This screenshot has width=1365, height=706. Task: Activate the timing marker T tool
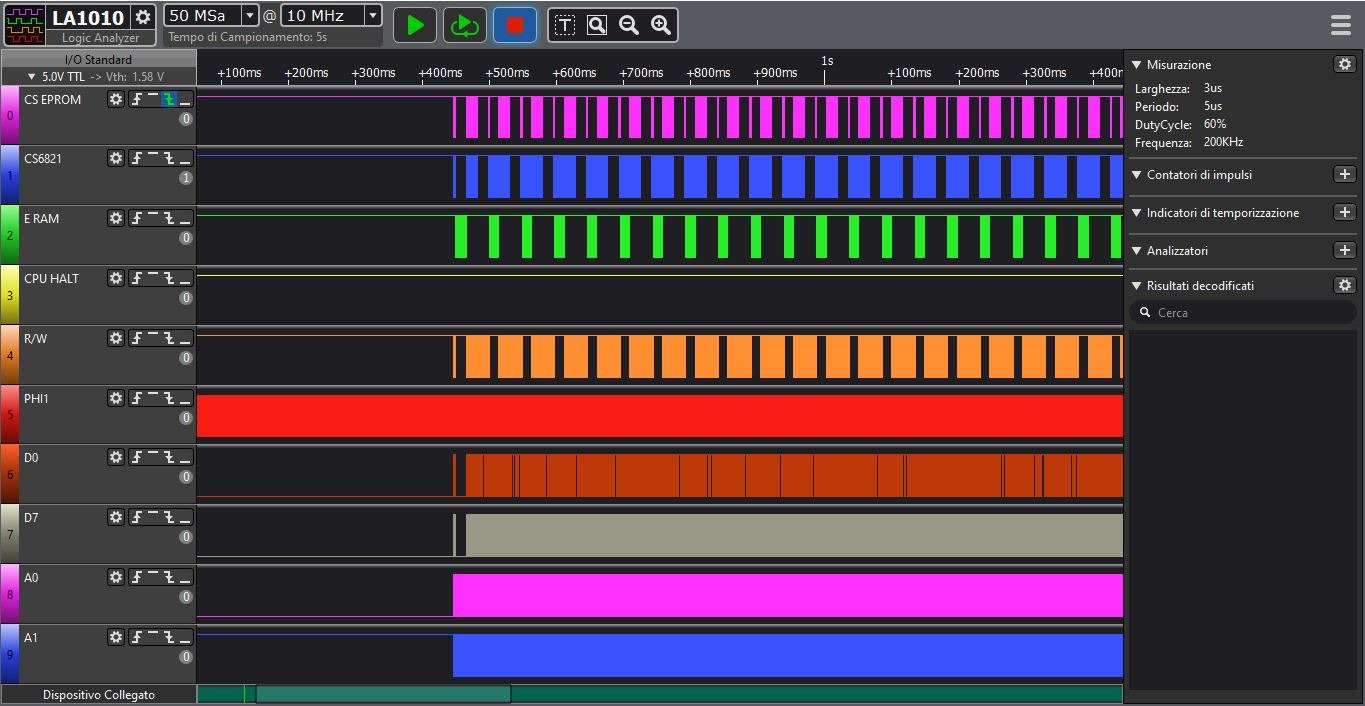click(565, 25)
